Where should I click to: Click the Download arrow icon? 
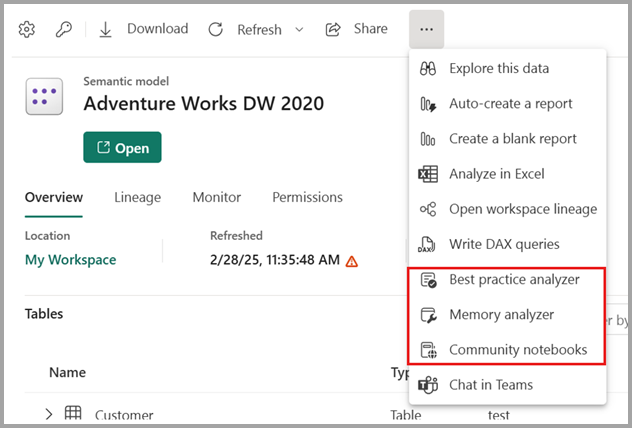coord(105,29)
